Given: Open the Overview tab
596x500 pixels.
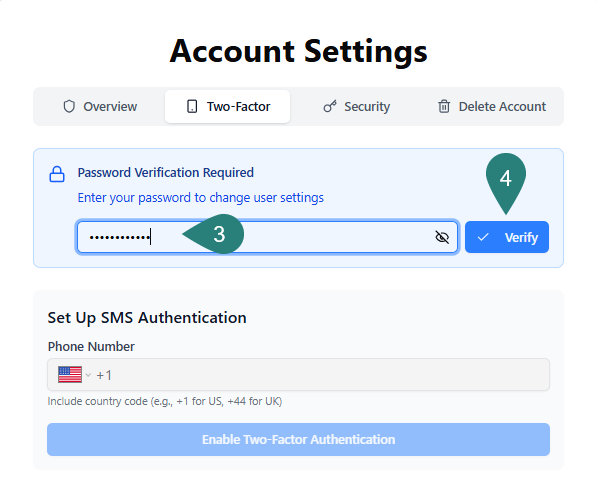Looking at the screenshot, I should pos(100,106).
